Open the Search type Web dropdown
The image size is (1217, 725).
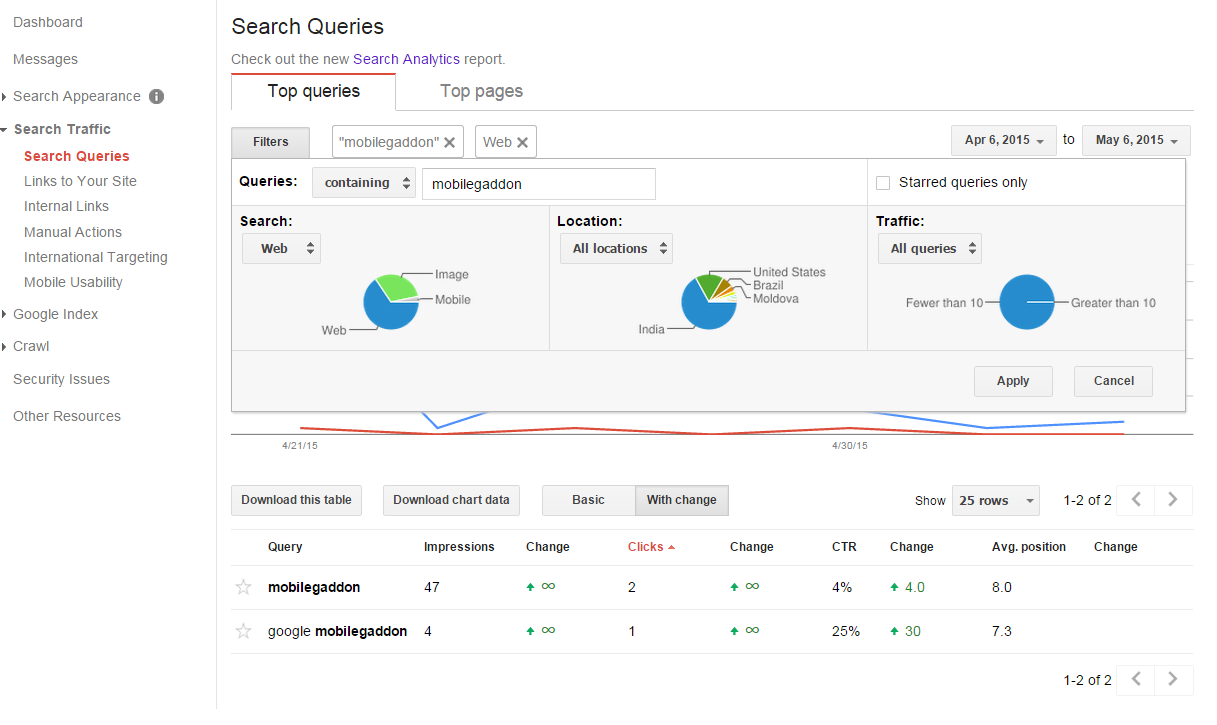281,248
